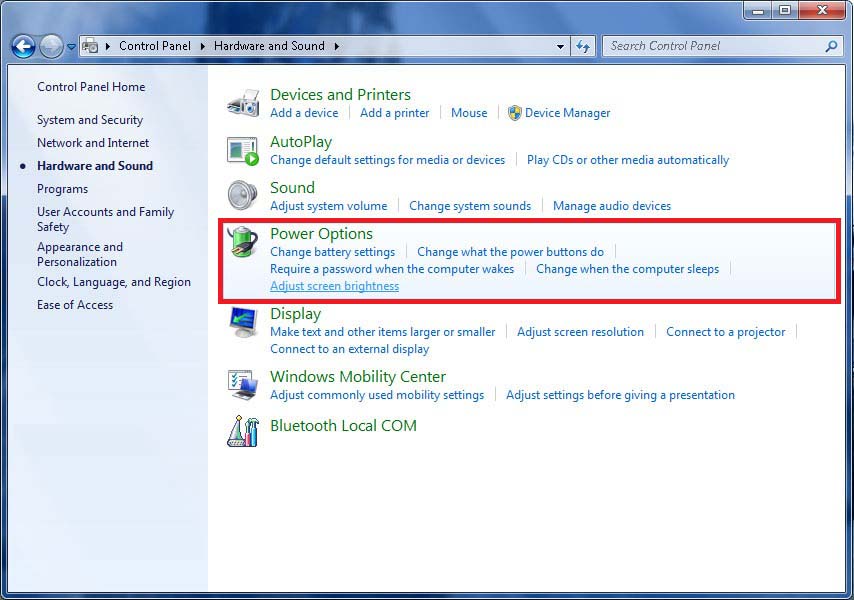
Task: Click Adjust settings before giving a presentation
Action: click(620, 395)
